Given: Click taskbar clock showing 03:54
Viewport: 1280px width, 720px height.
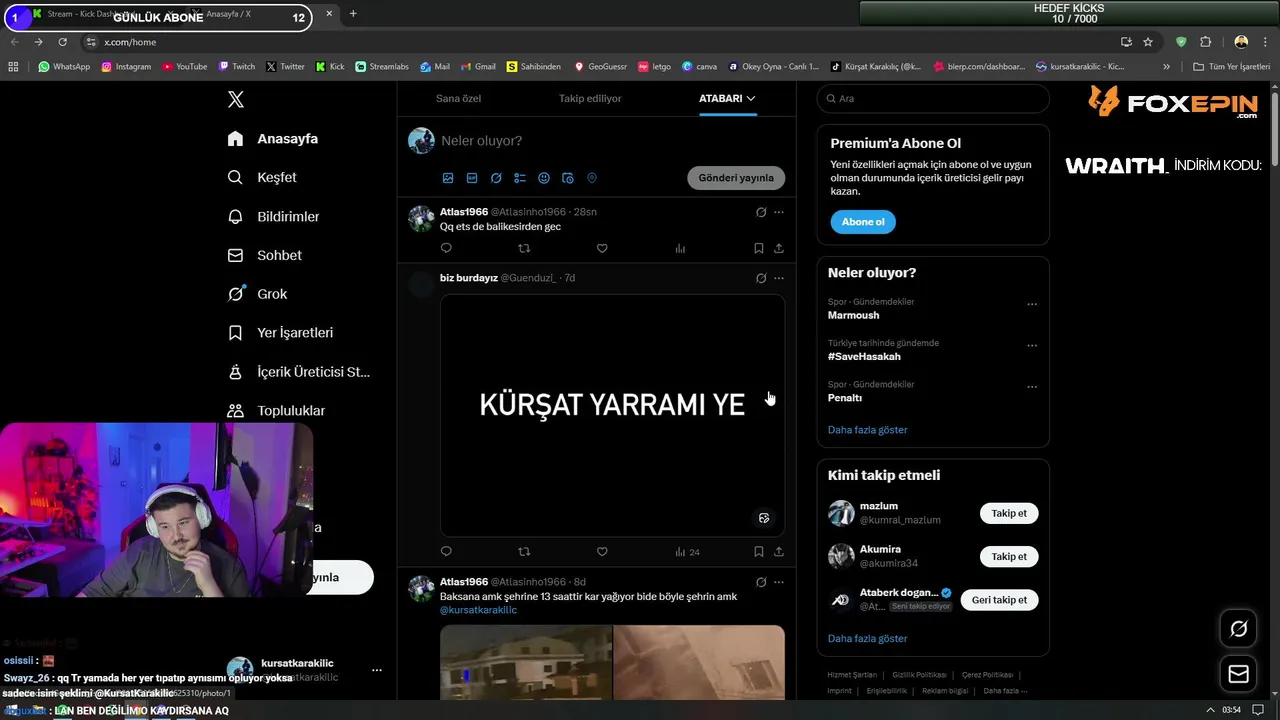Looking at the screenshot, I should click(1231, 710).
